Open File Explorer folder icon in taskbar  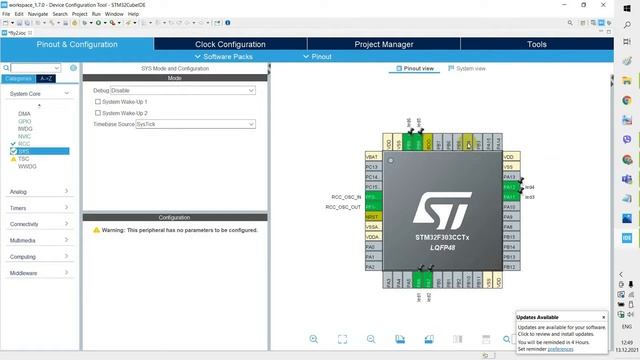tap(627, 81)
